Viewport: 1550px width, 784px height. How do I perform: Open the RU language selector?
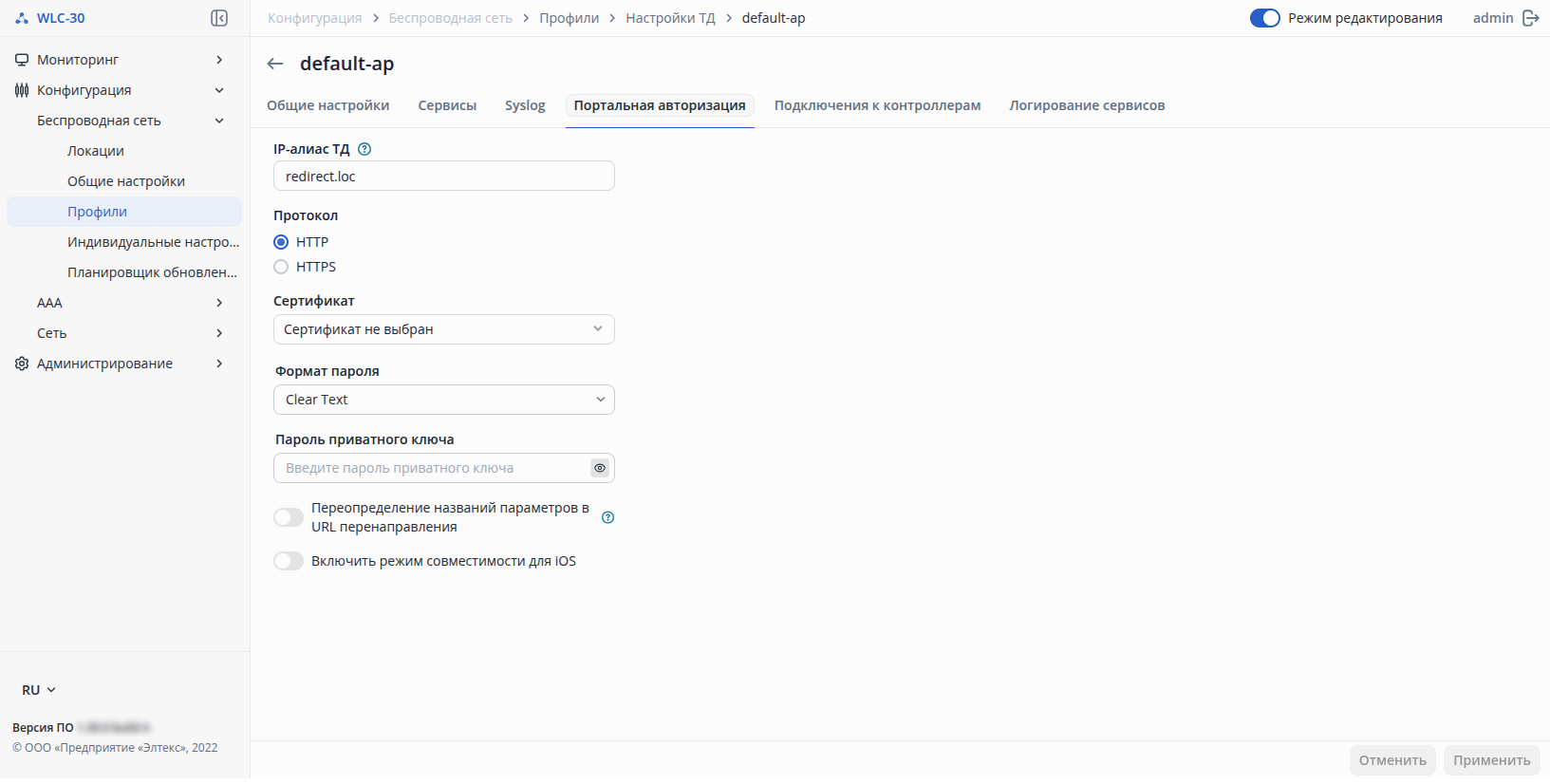tap(39, 690)
